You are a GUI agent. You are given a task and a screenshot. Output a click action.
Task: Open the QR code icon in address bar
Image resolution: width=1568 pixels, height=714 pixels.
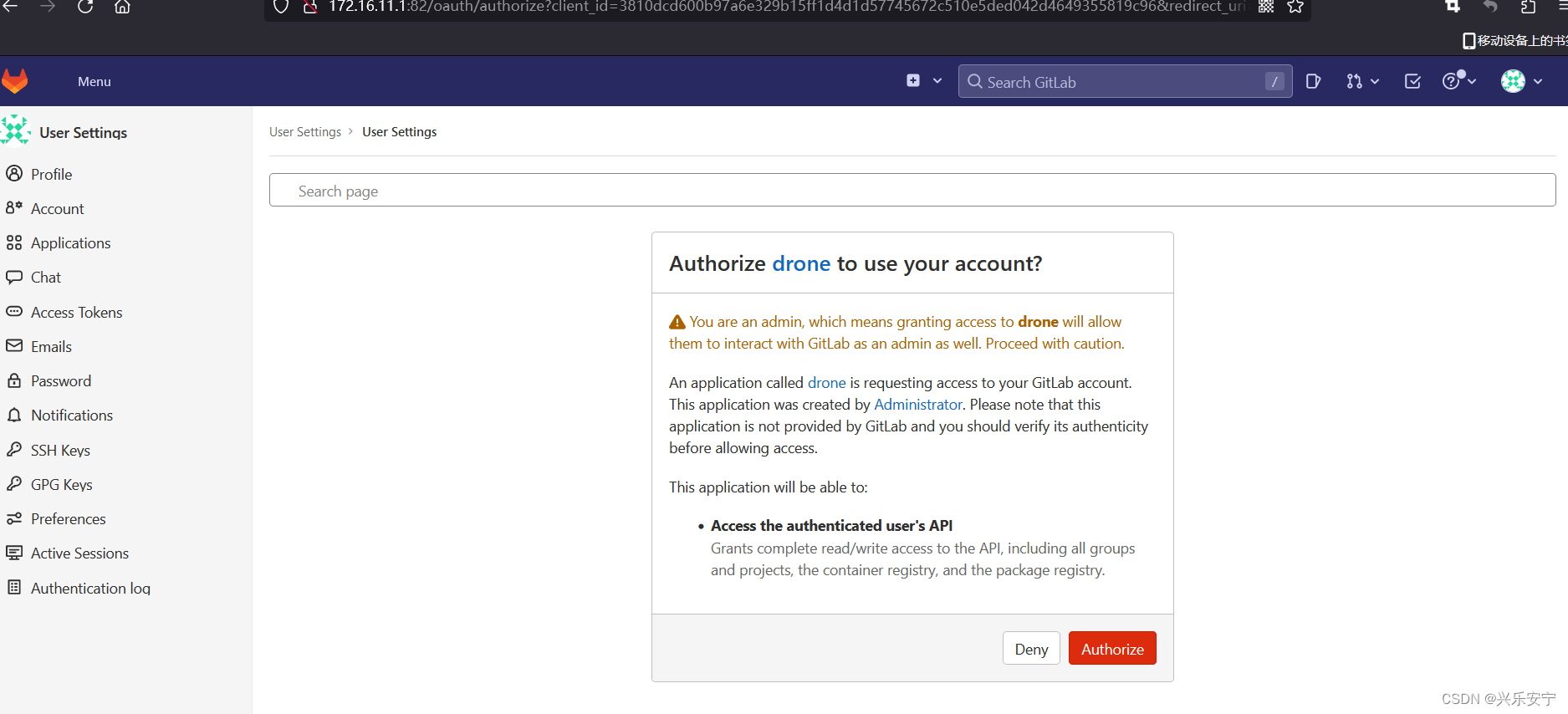pos(1266,7)
